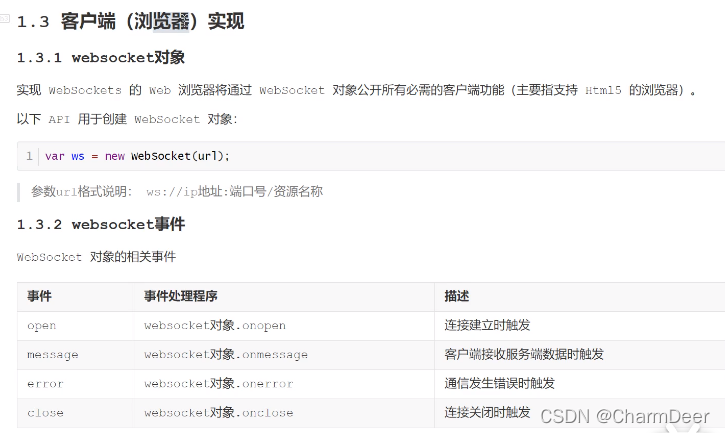The image size is (725, 433).
Task: Click the line '以下 API 用于创建 WebSocket 对象'
Action: pyautogui.click(x=127, y=119)
